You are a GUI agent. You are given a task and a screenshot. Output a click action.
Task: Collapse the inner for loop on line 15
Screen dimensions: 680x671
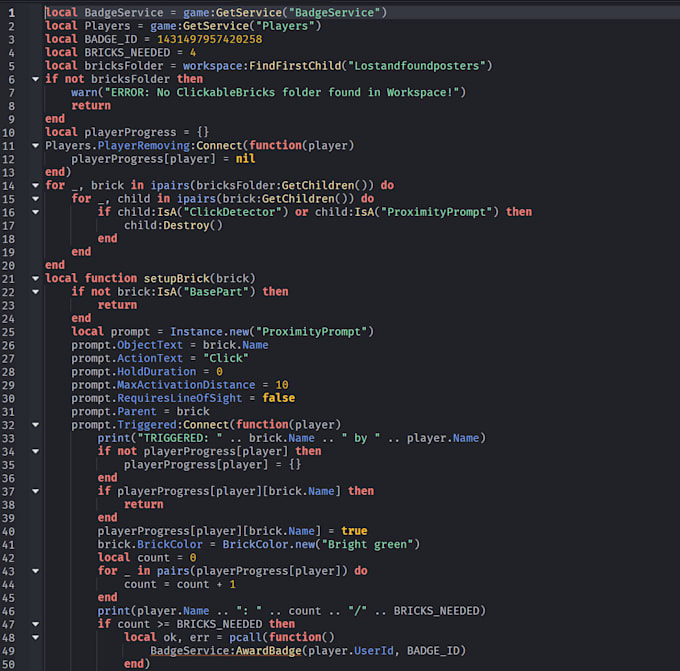click(36, 199)
